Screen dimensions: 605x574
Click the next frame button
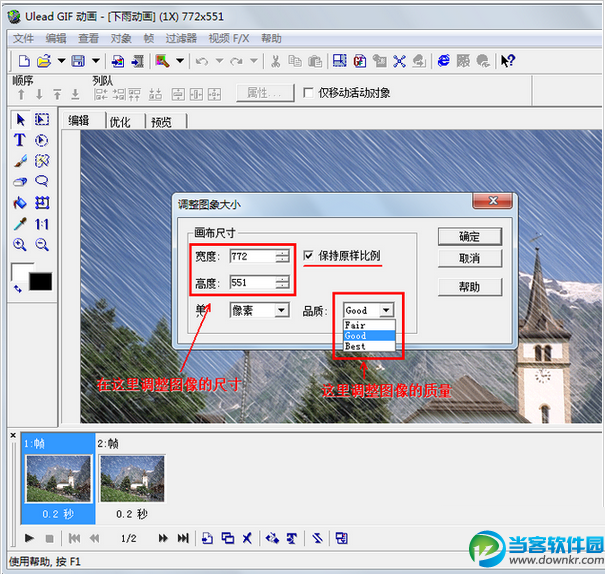[x=163, y=538]
